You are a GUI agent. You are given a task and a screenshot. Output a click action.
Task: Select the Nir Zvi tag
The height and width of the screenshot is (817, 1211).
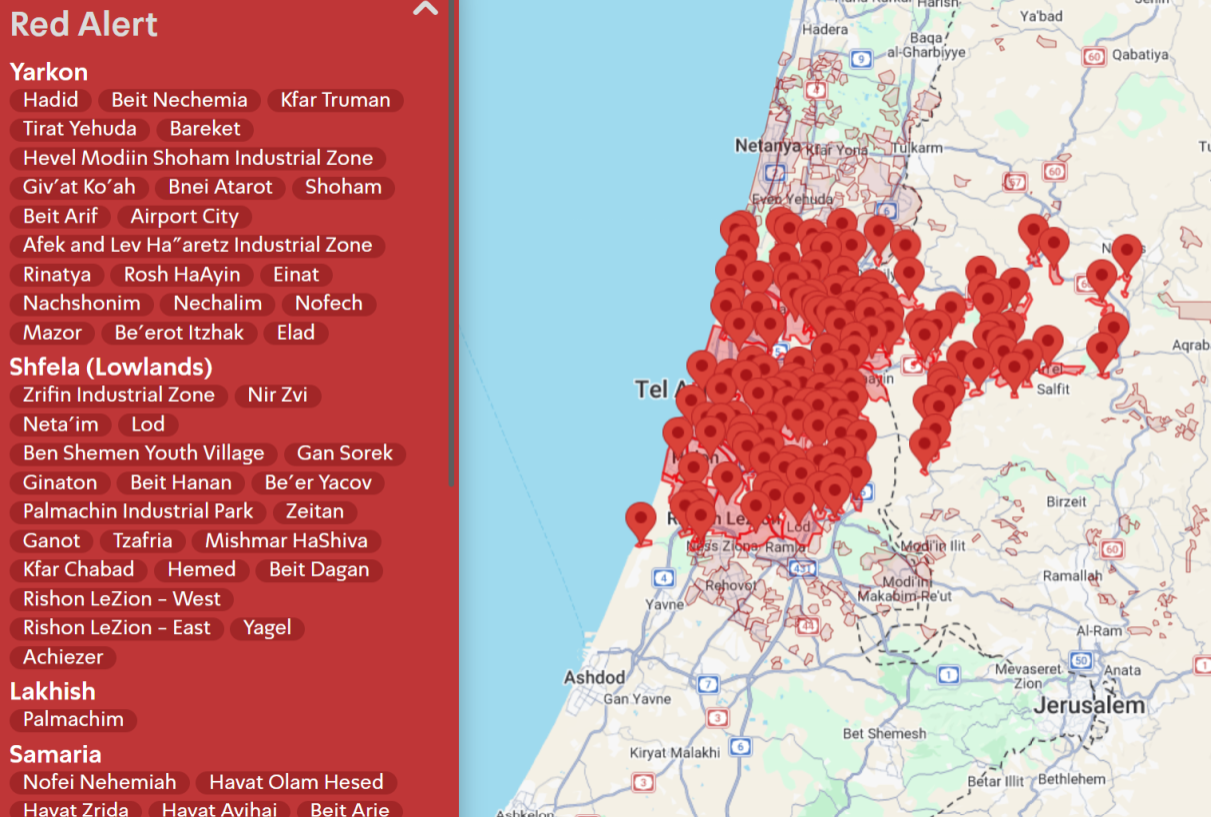point(278,395)
